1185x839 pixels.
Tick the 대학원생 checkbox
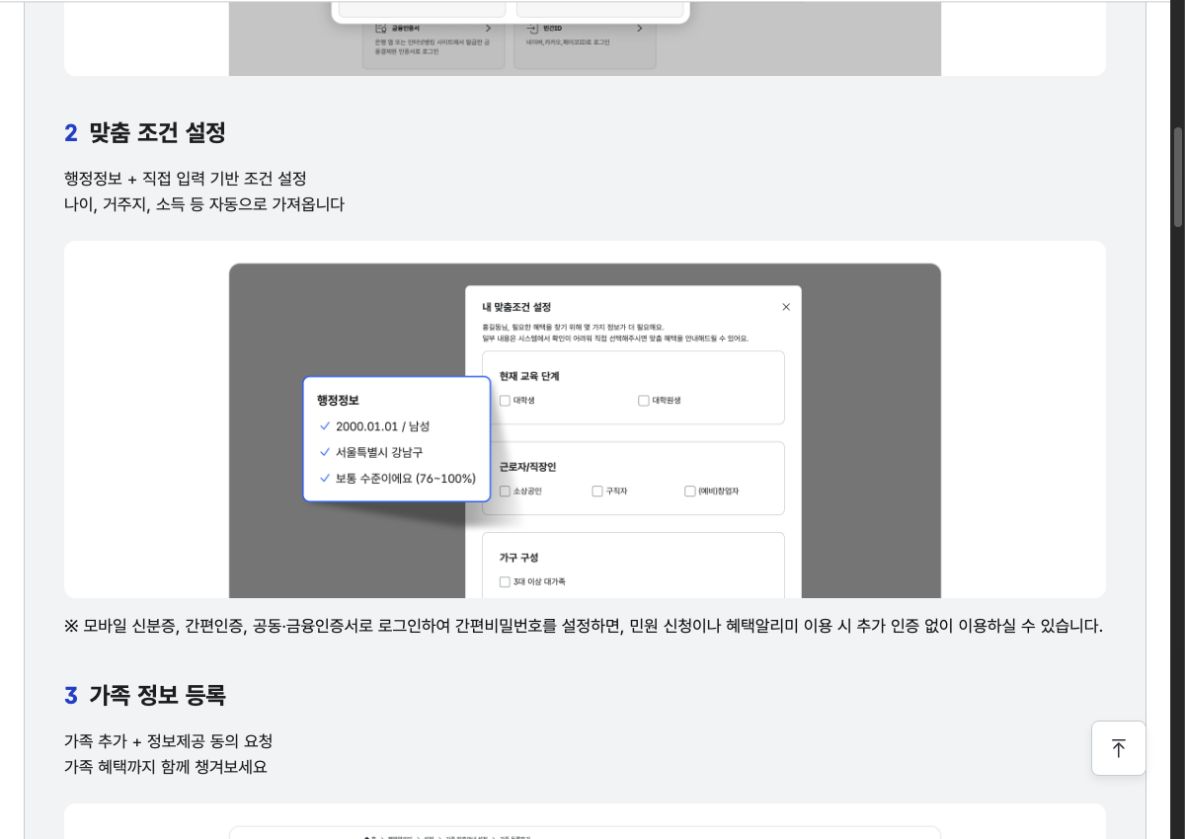(x=643, y=401)
